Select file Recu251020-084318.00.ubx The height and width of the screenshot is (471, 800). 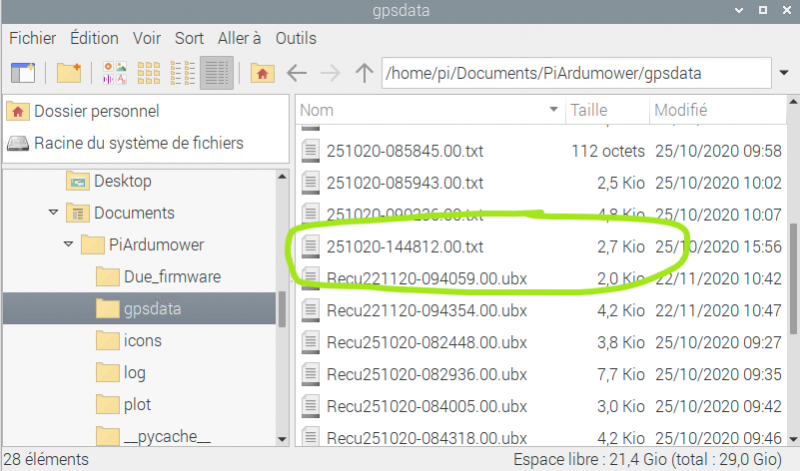tap(427, 438)
